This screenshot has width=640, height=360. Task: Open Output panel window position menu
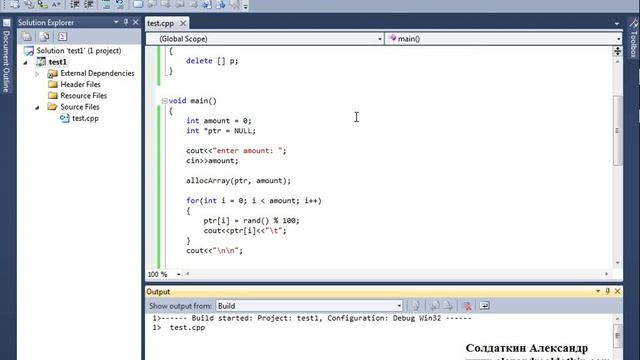point(598,291)
